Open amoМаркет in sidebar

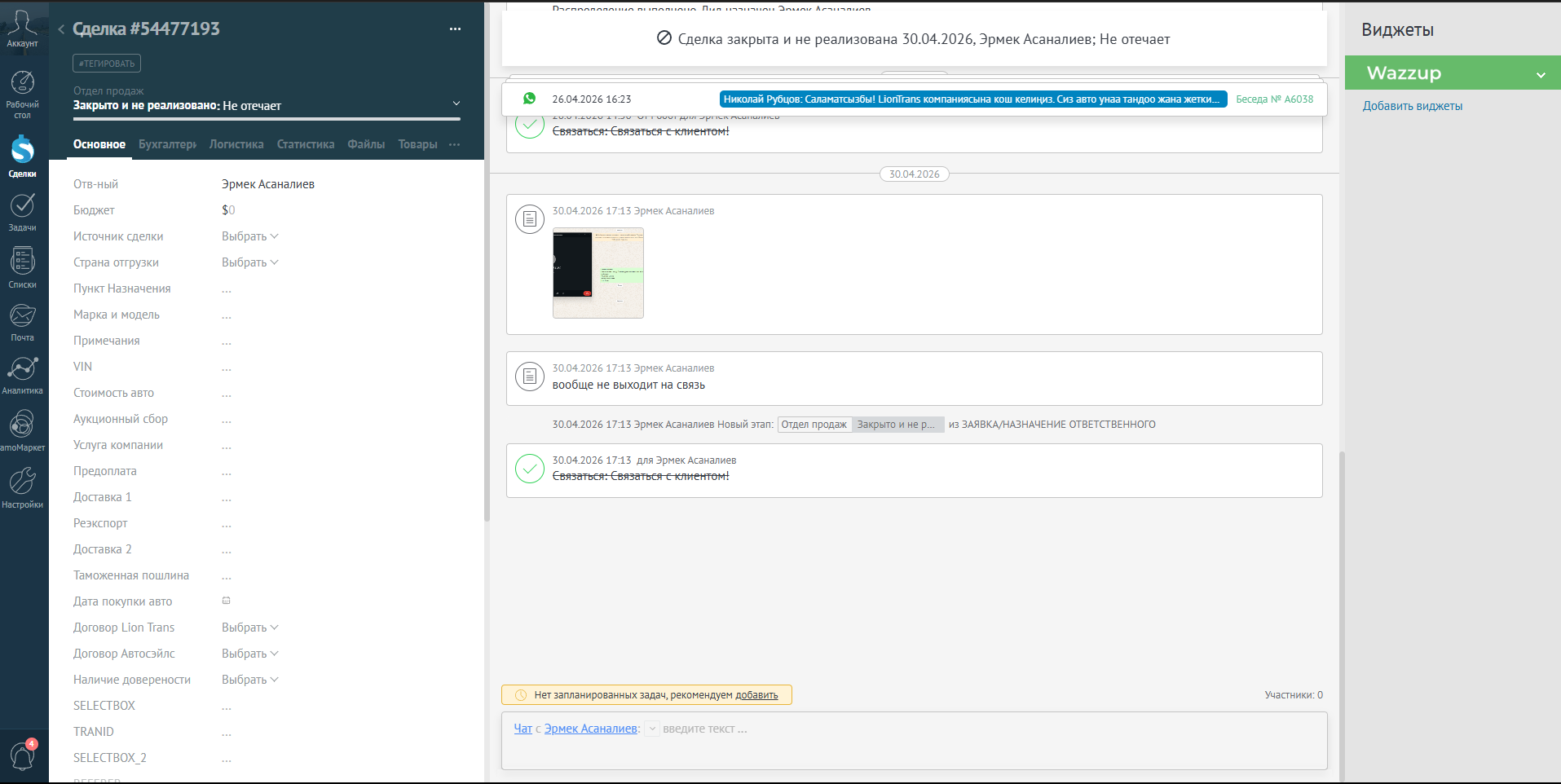coord(22,430)
